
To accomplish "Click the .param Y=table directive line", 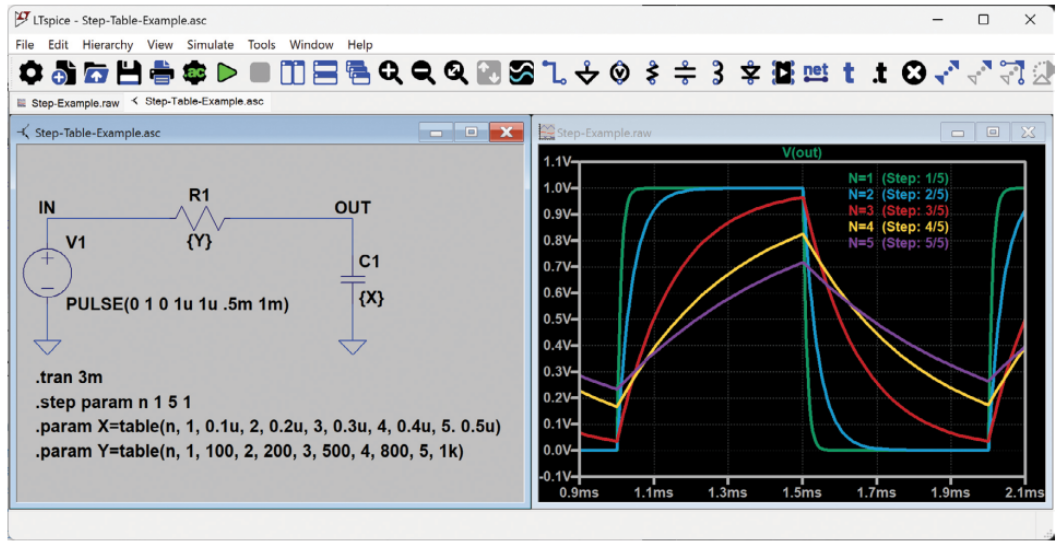I will coord(250,453).
